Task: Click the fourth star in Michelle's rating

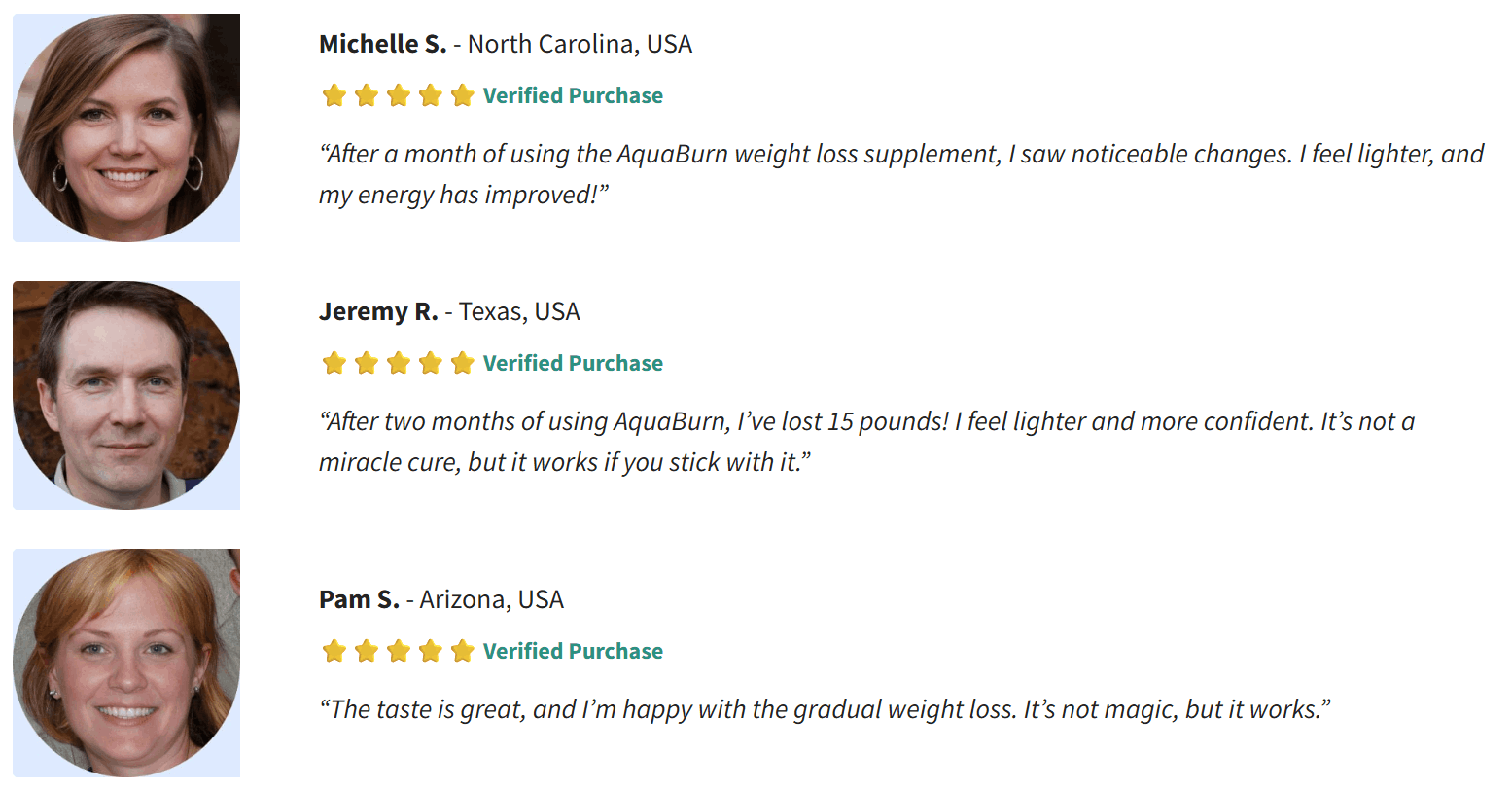Action: pos(431,95)
